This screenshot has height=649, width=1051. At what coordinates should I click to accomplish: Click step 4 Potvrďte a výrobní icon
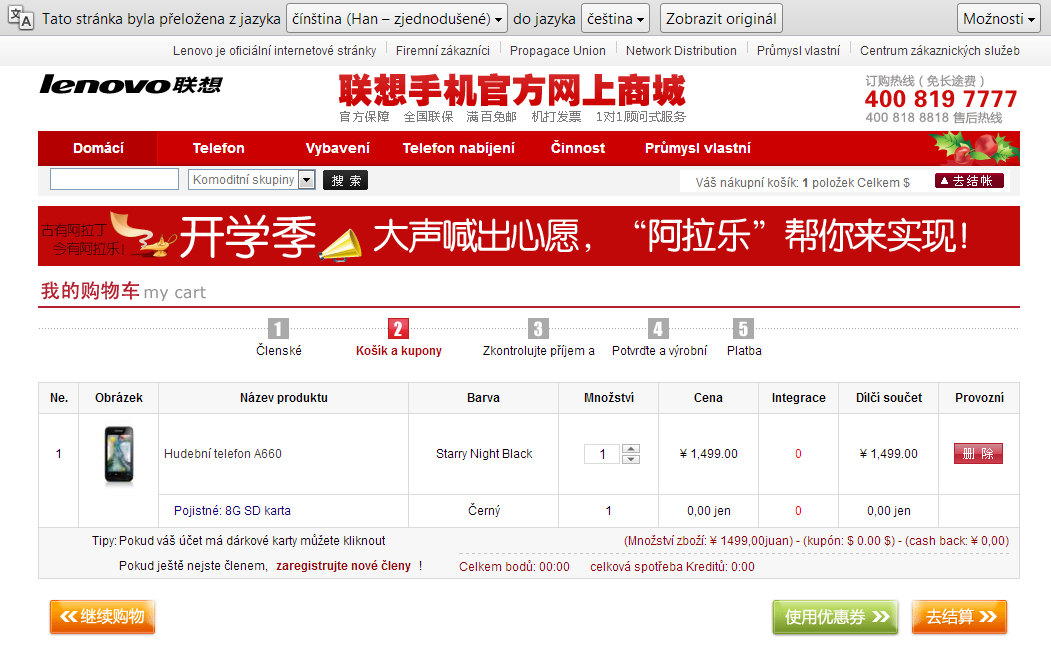pyautogui.click(x=658, y=329)
